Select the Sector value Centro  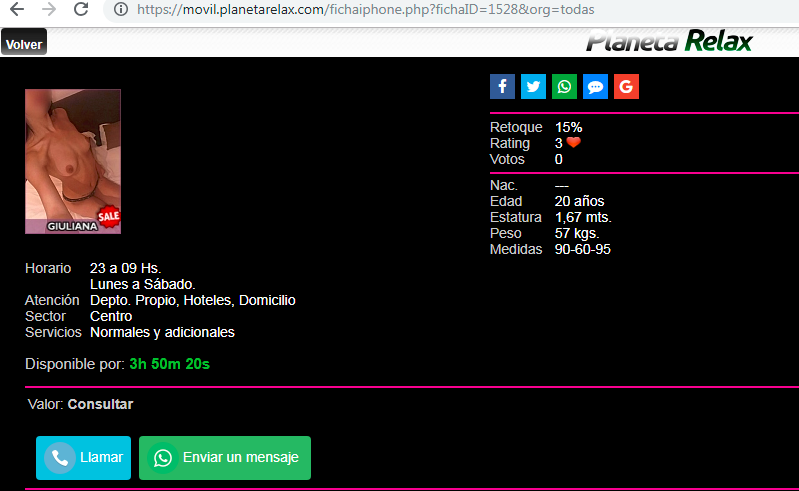pyautogui.click(x=111, y=316)
